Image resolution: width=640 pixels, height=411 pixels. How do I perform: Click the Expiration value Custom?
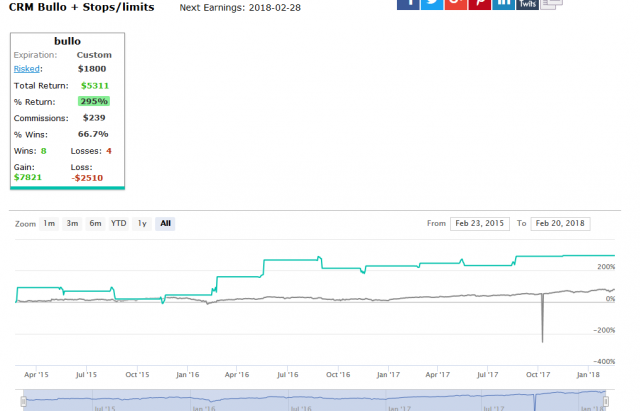94,55
